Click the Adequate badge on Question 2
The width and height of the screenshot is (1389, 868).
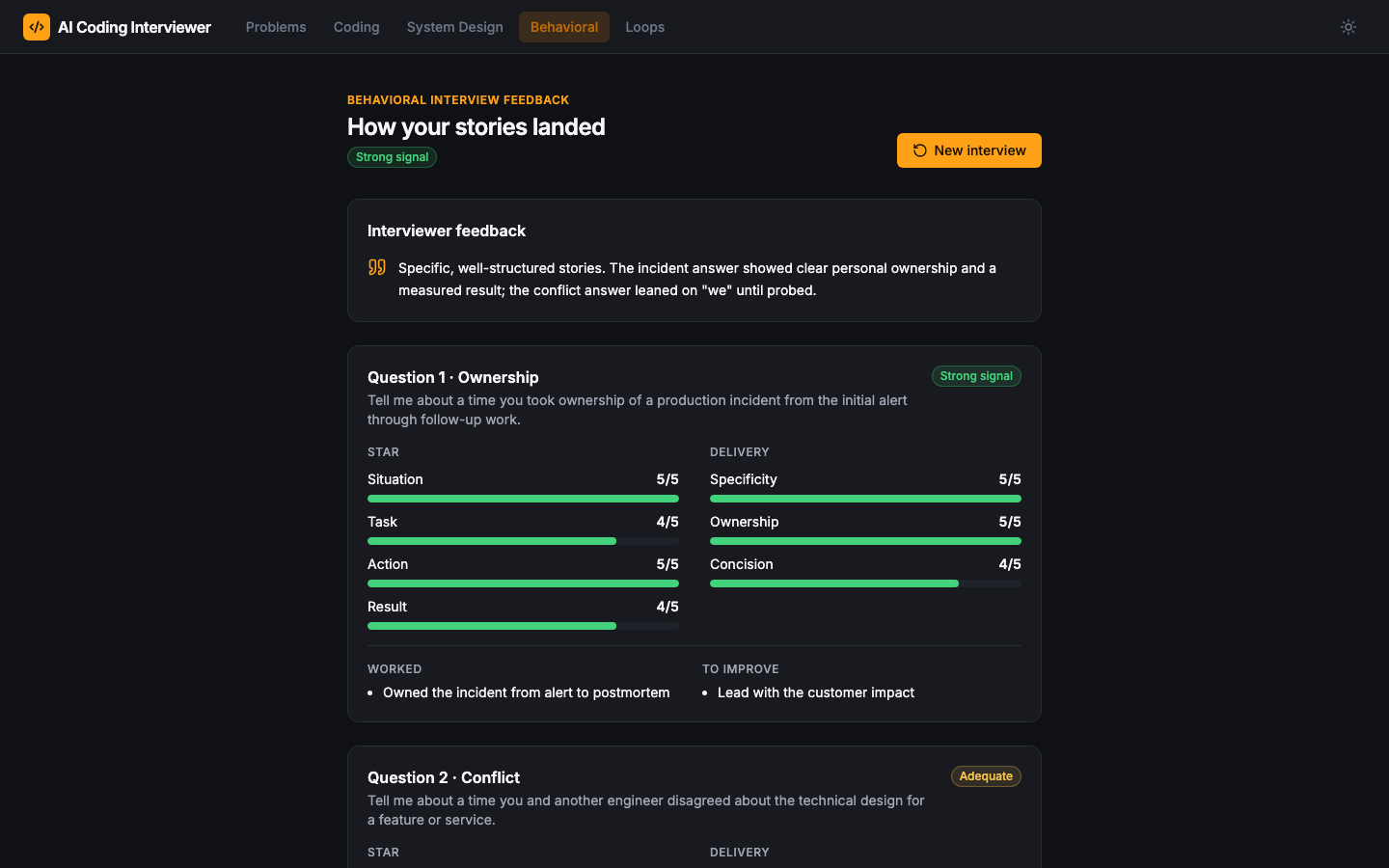[x=986, y=776]
